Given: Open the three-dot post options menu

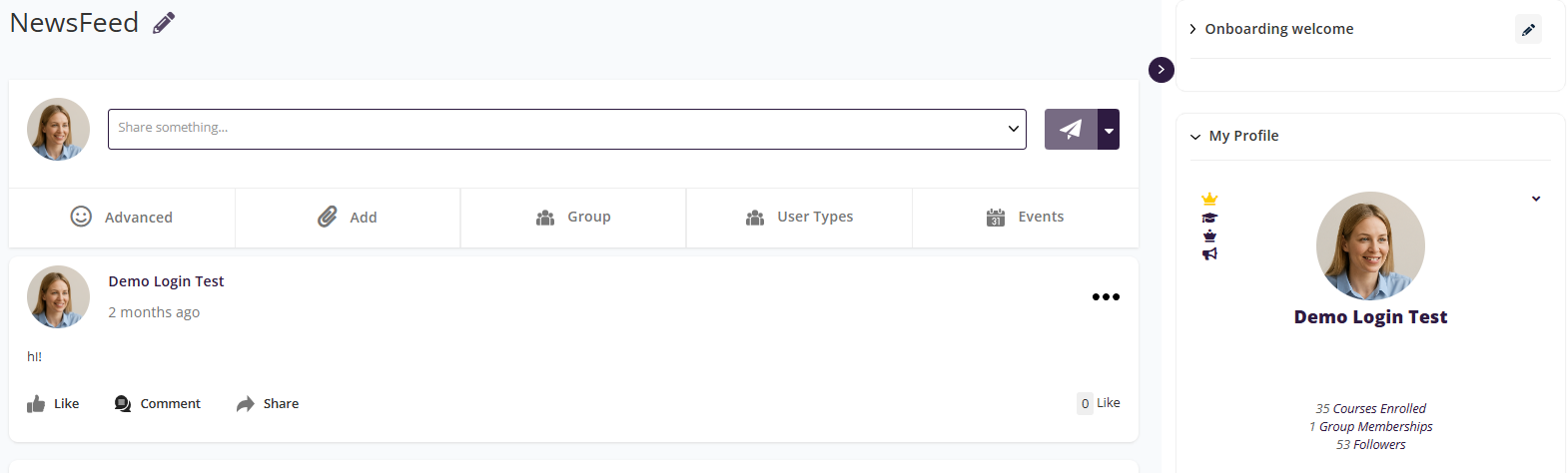Looking at the screenshot, I should tap(1106, 296).
